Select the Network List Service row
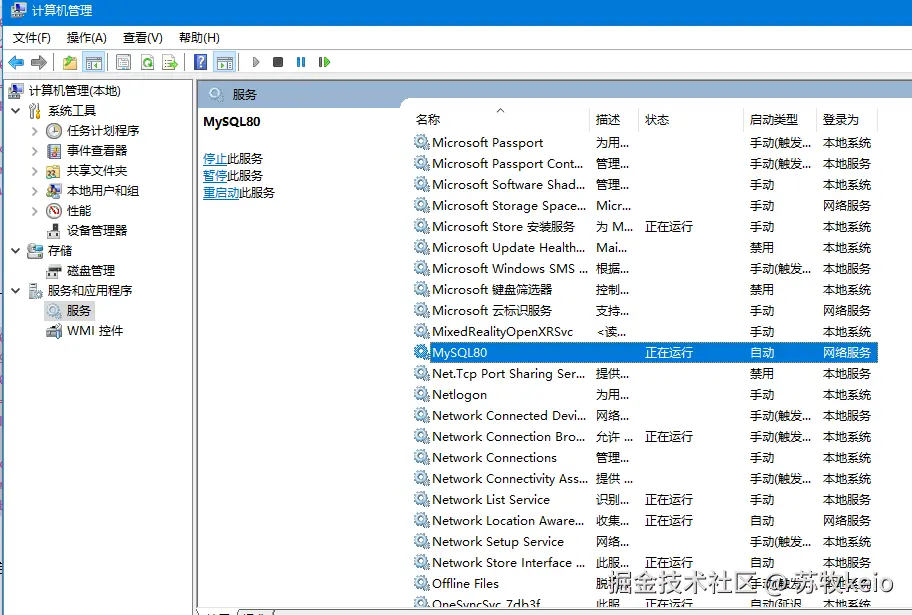Screen dimensions: 912x615 (x=644, y=499)
